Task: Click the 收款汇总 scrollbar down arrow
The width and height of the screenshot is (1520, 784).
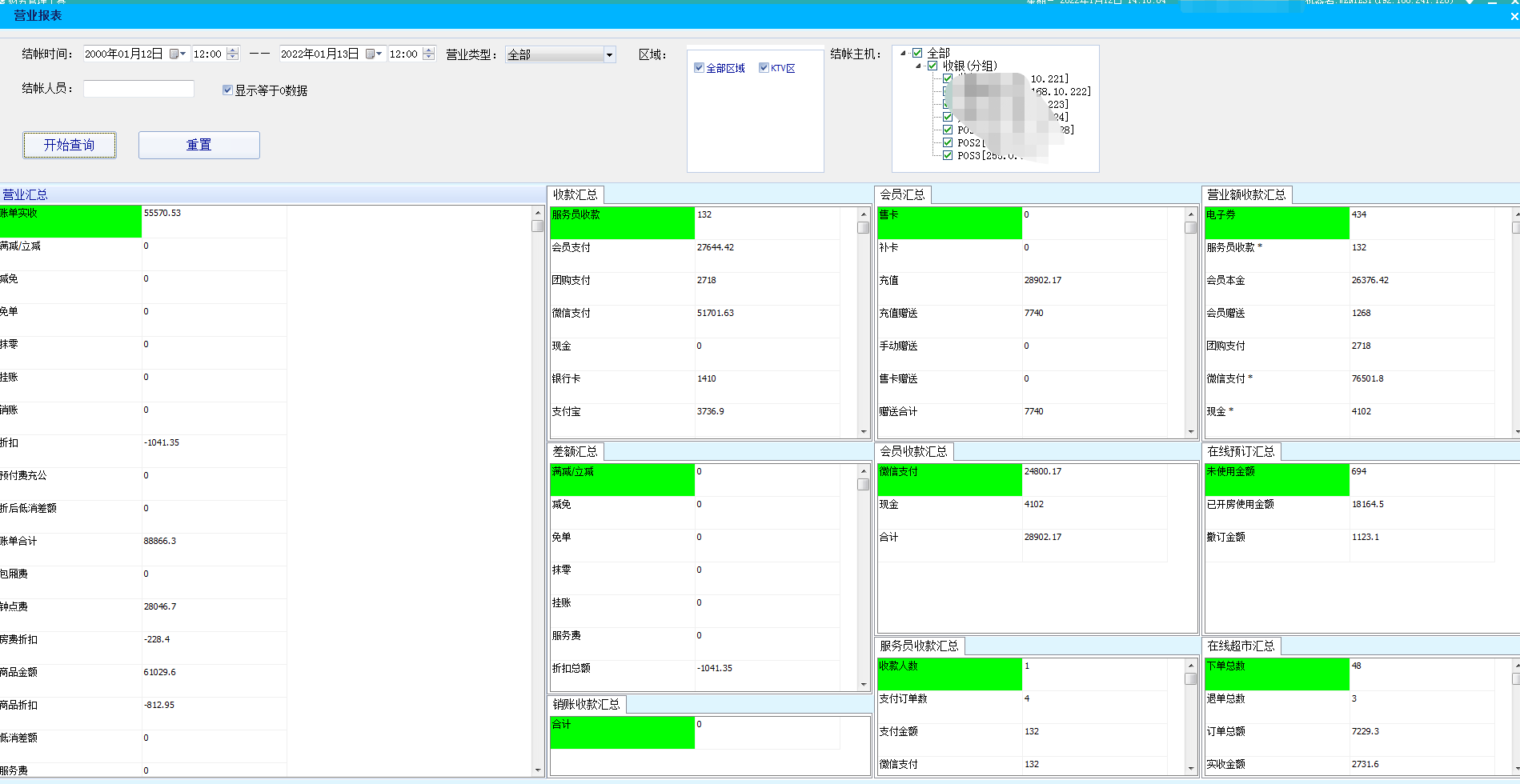Action: click(864, 432)
